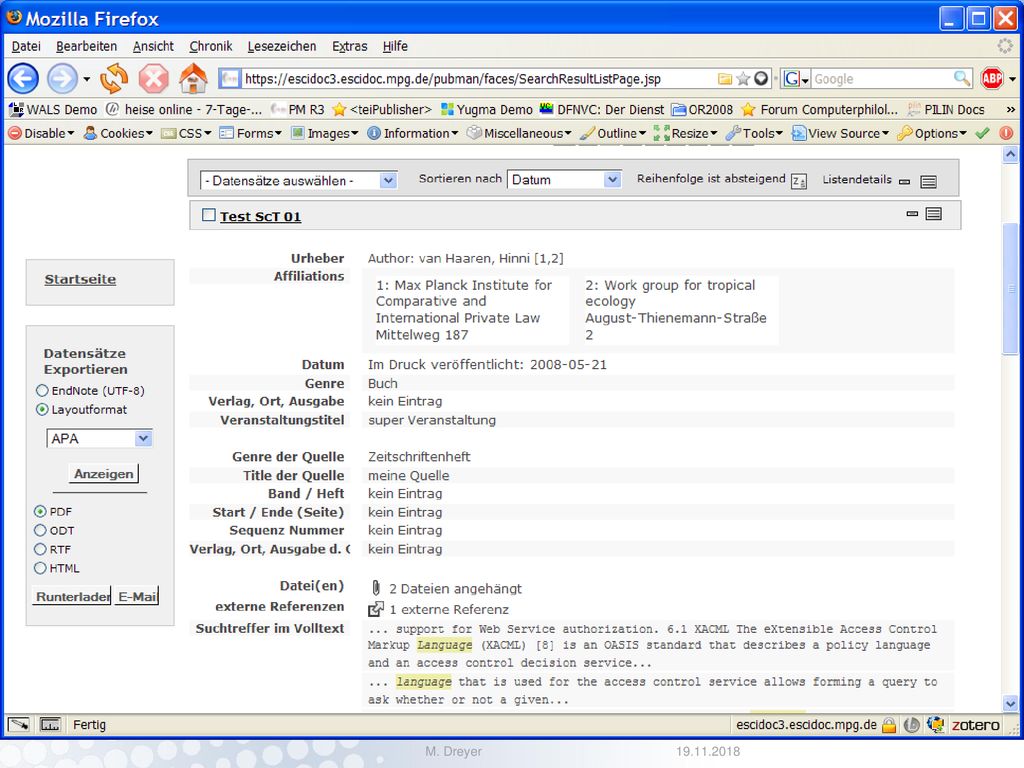Viewport: 1024px width, 768px height.
Task: Click the green checkmark in web developer toolbar
Action: pos(982,133)
